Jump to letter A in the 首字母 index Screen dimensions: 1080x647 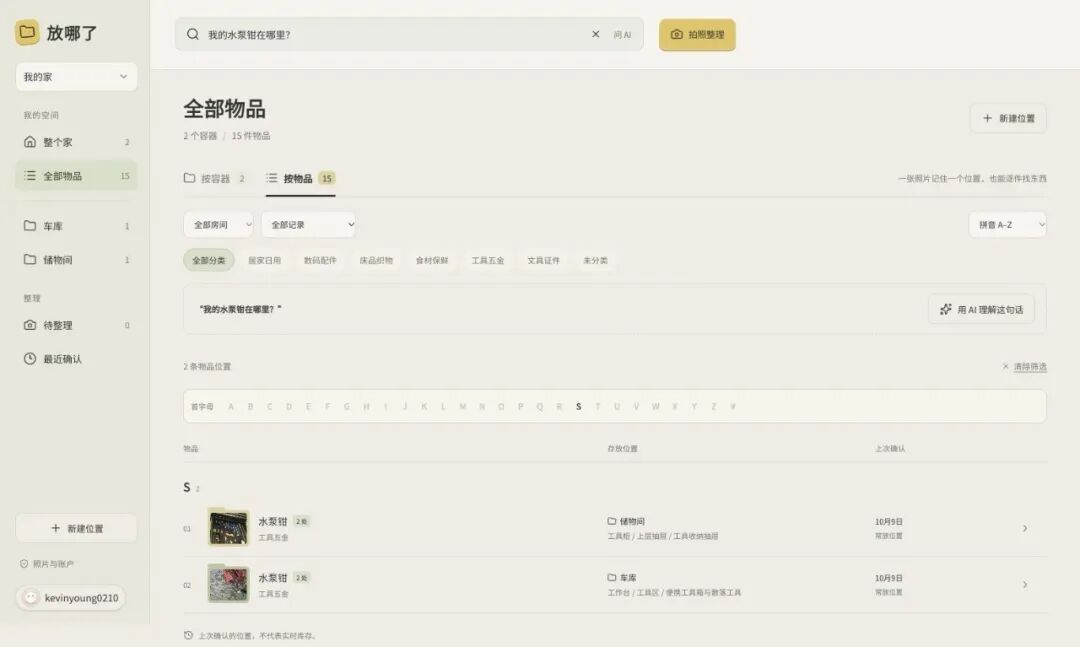click(x=231, y=407)
